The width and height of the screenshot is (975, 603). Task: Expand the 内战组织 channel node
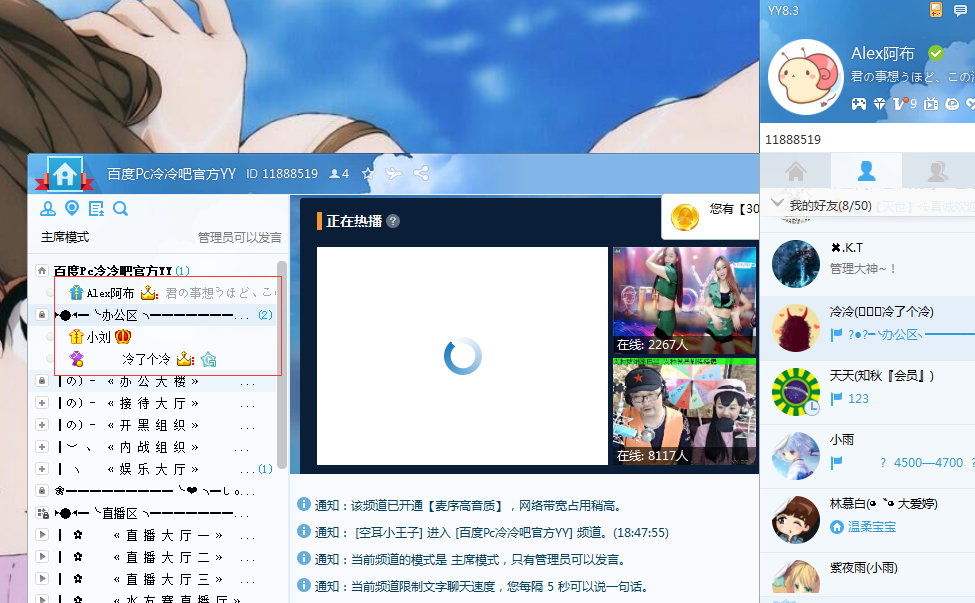42,446
